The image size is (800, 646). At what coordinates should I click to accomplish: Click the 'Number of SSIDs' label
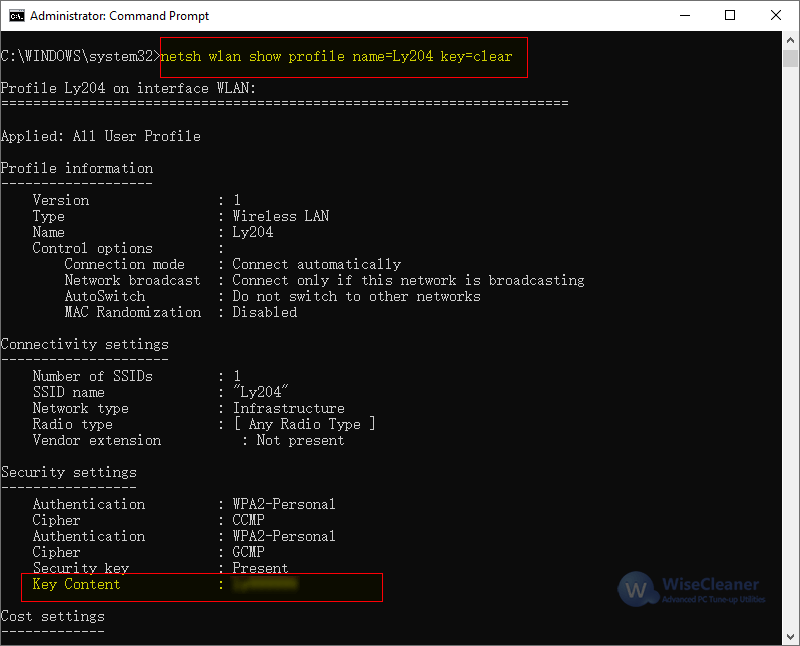click(92, 376)
